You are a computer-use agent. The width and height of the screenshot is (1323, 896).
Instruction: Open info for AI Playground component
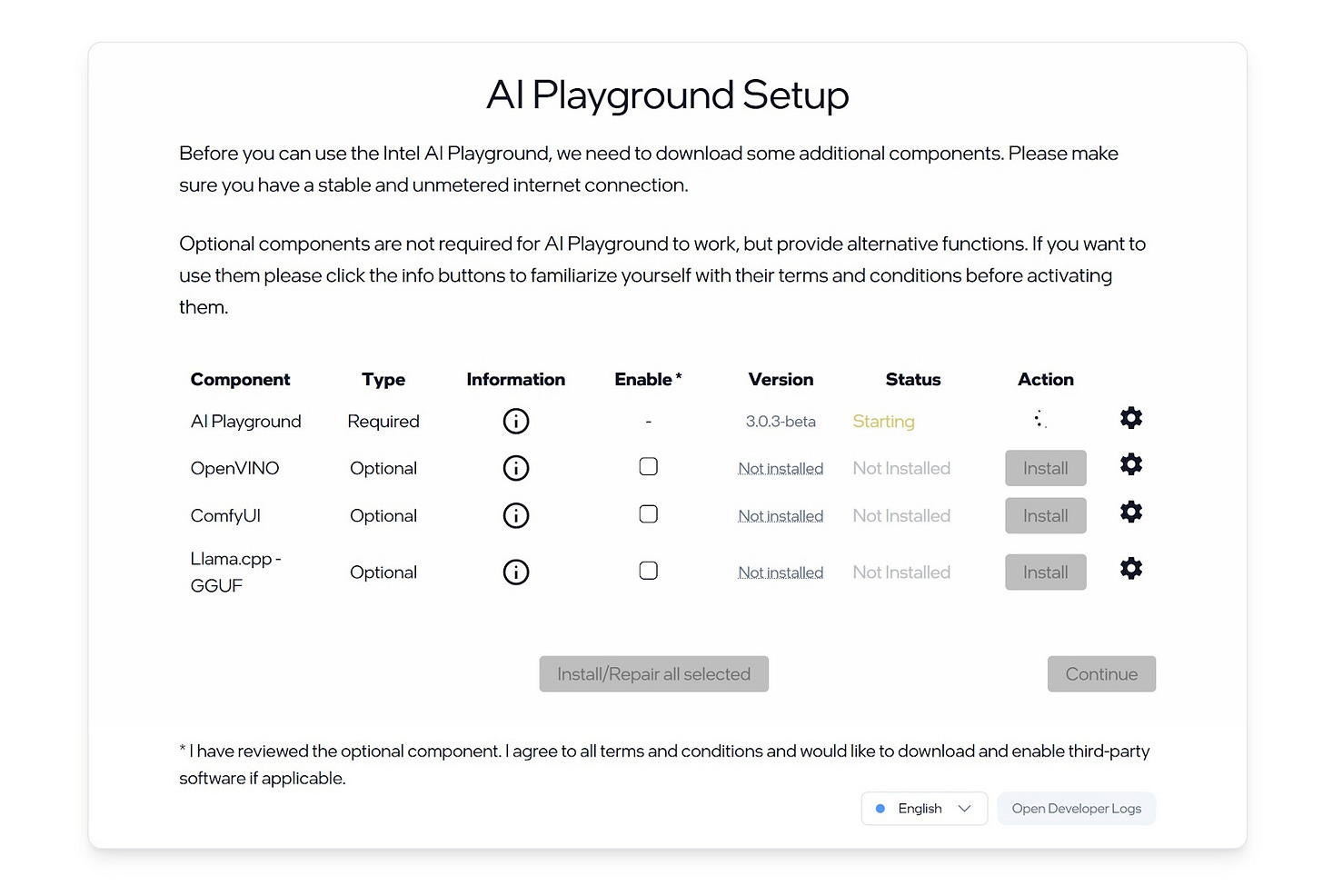(x=516, y=422)
